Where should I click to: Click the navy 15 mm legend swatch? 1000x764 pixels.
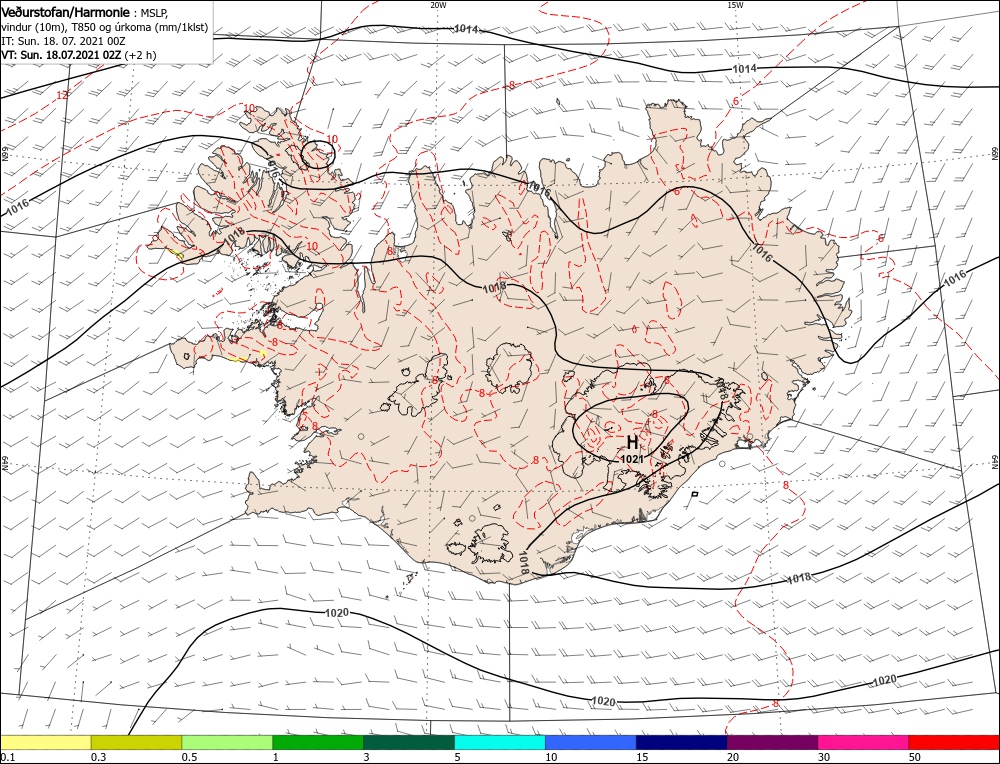(681, 742)
